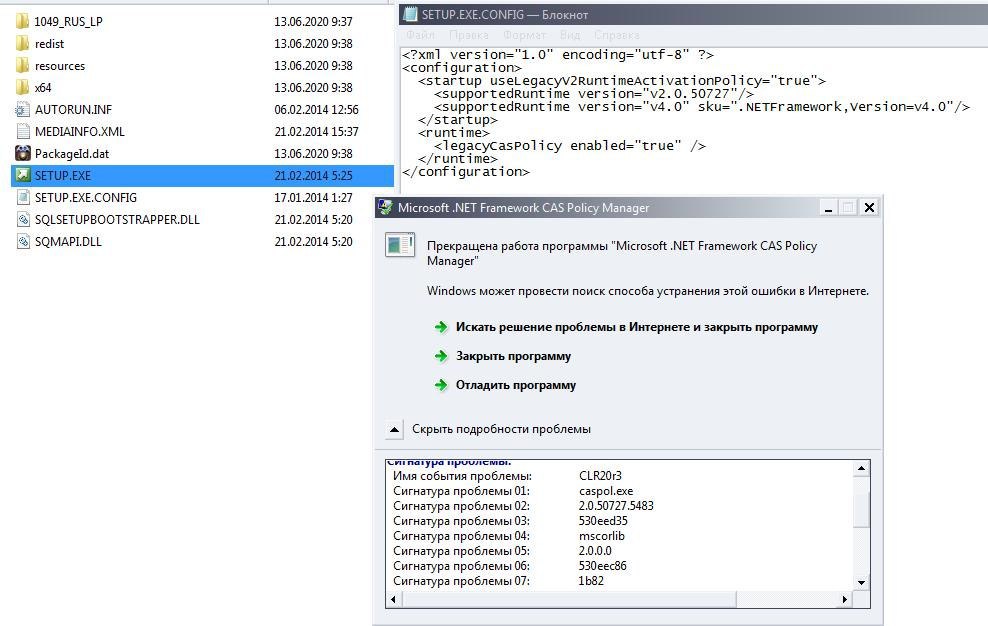The height and width of the screenshot is (626, 988).
Task: Click the Notepad title 'SETUP.EXE.CONFIG — Блокнот'
Action: (x=505, y=14)
